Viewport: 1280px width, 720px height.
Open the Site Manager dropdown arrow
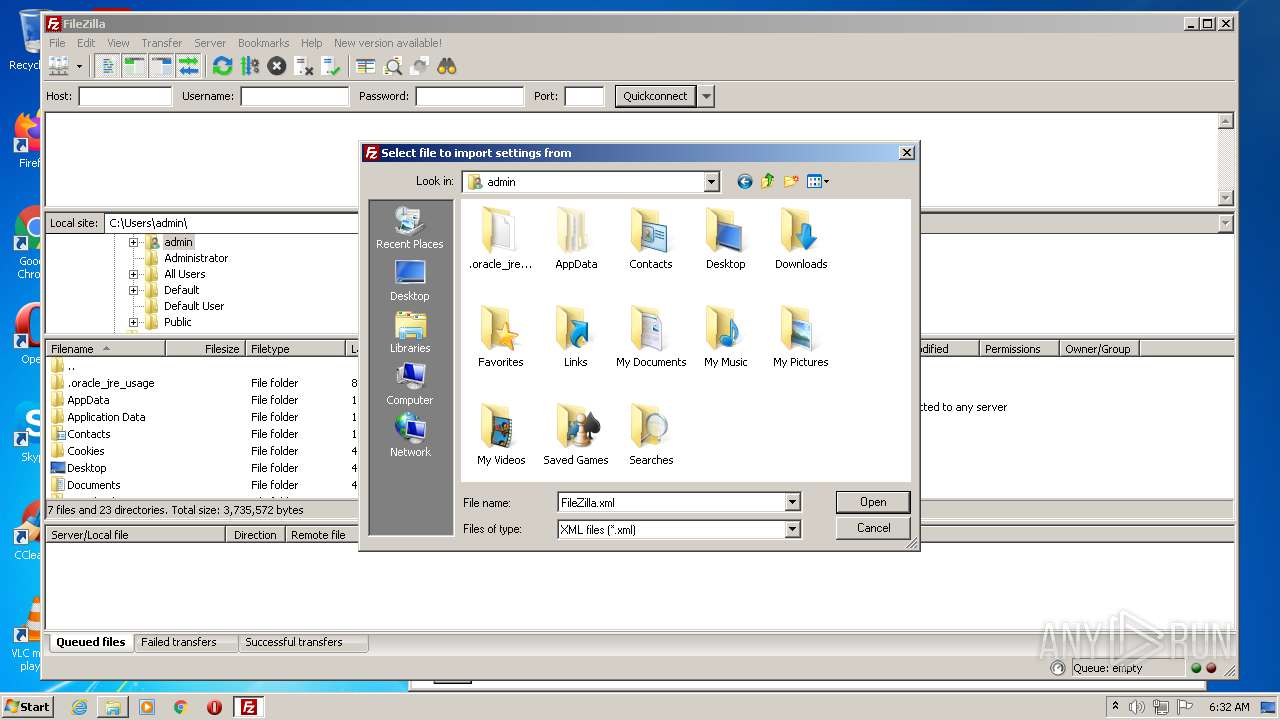pos(79,66)
